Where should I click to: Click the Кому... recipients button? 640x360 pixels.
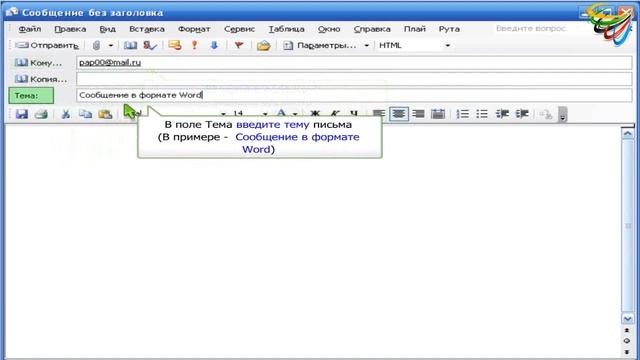(38, 63)
